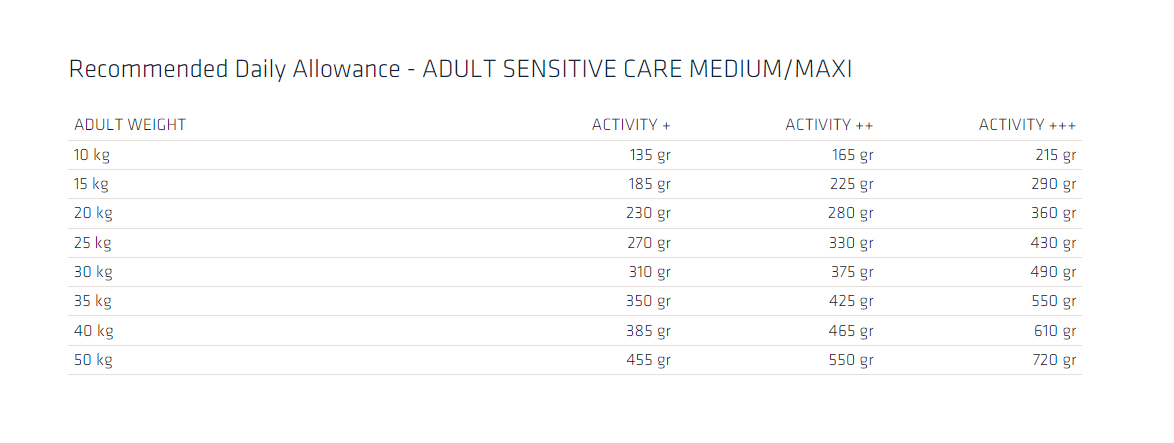
Task: Select the 15 kg weight row label
Action: (93, 184)
